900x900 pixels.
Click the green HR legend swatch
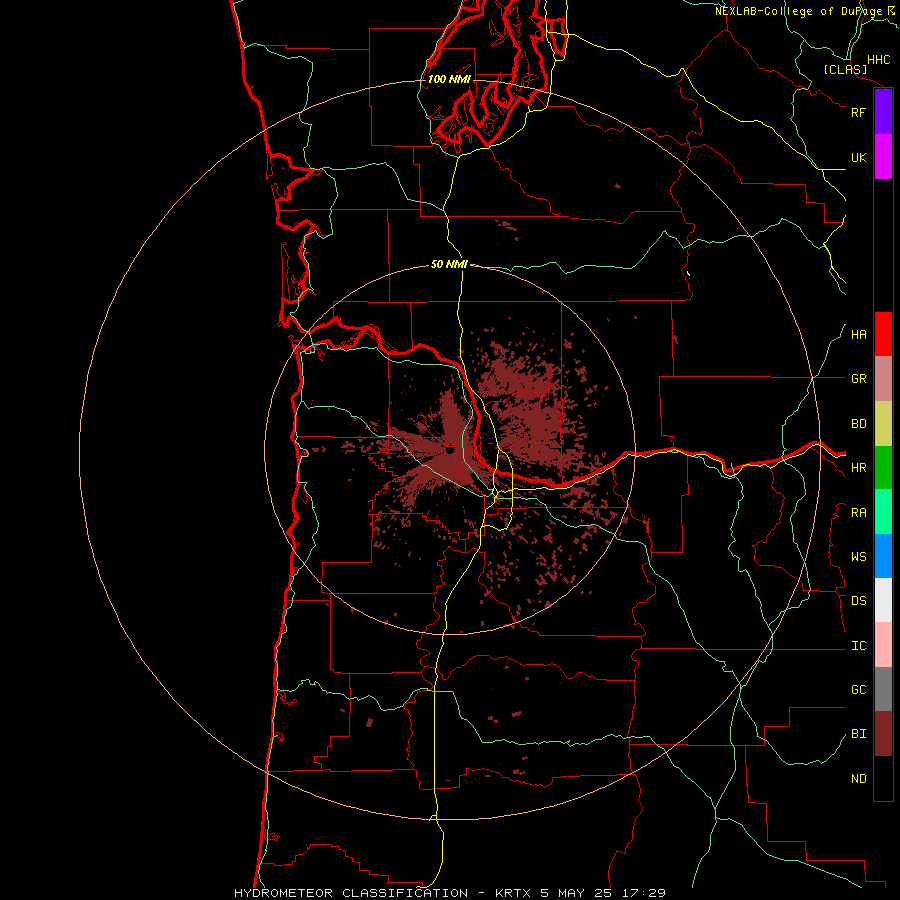(x=883, y=468)
